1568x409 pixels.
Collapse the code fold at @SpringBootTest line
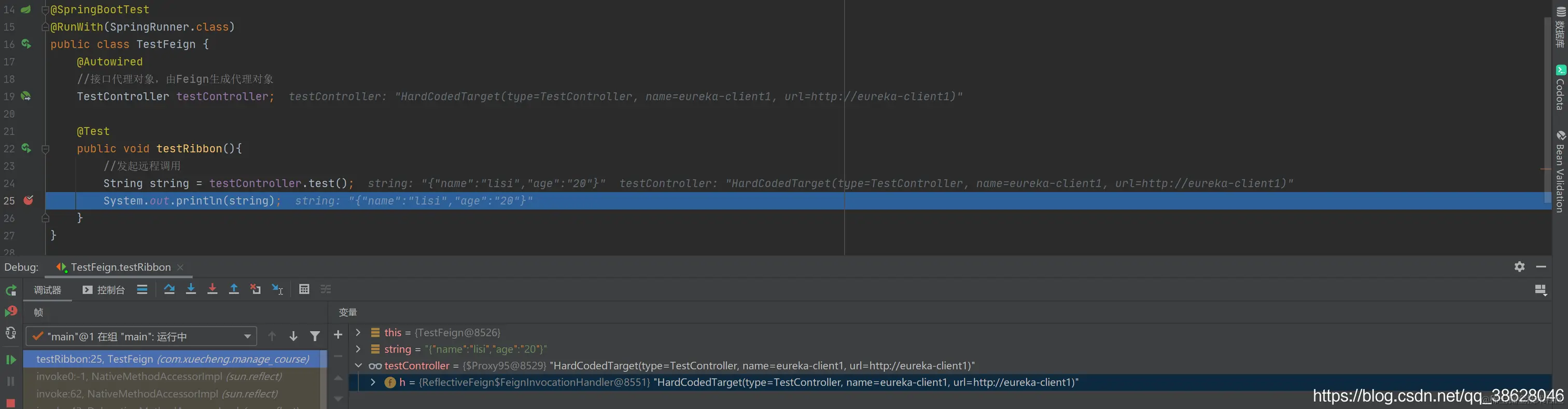click(x=45, y=10)
